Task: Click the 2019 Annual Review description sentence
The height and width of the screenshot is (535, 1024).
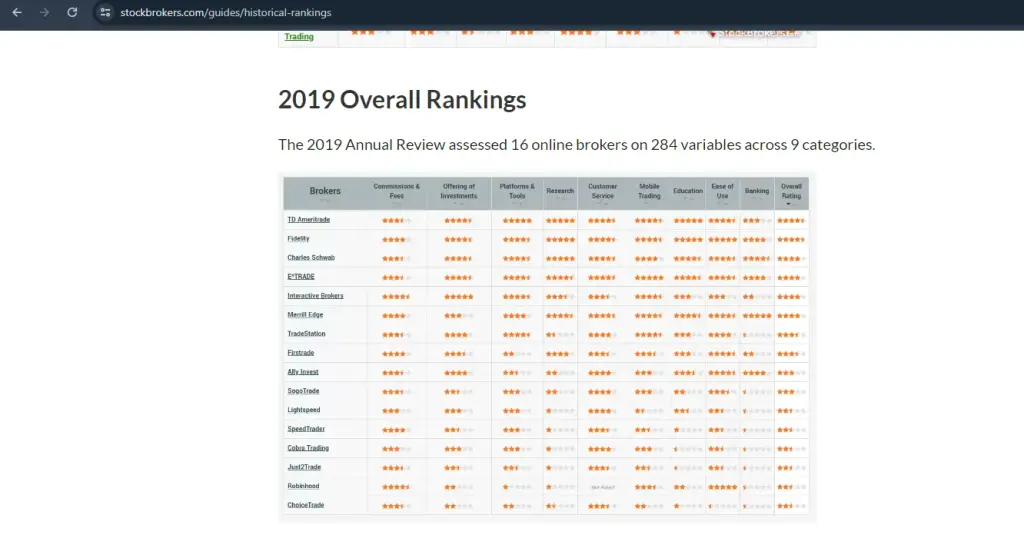Action: click(x=577, y=144)
